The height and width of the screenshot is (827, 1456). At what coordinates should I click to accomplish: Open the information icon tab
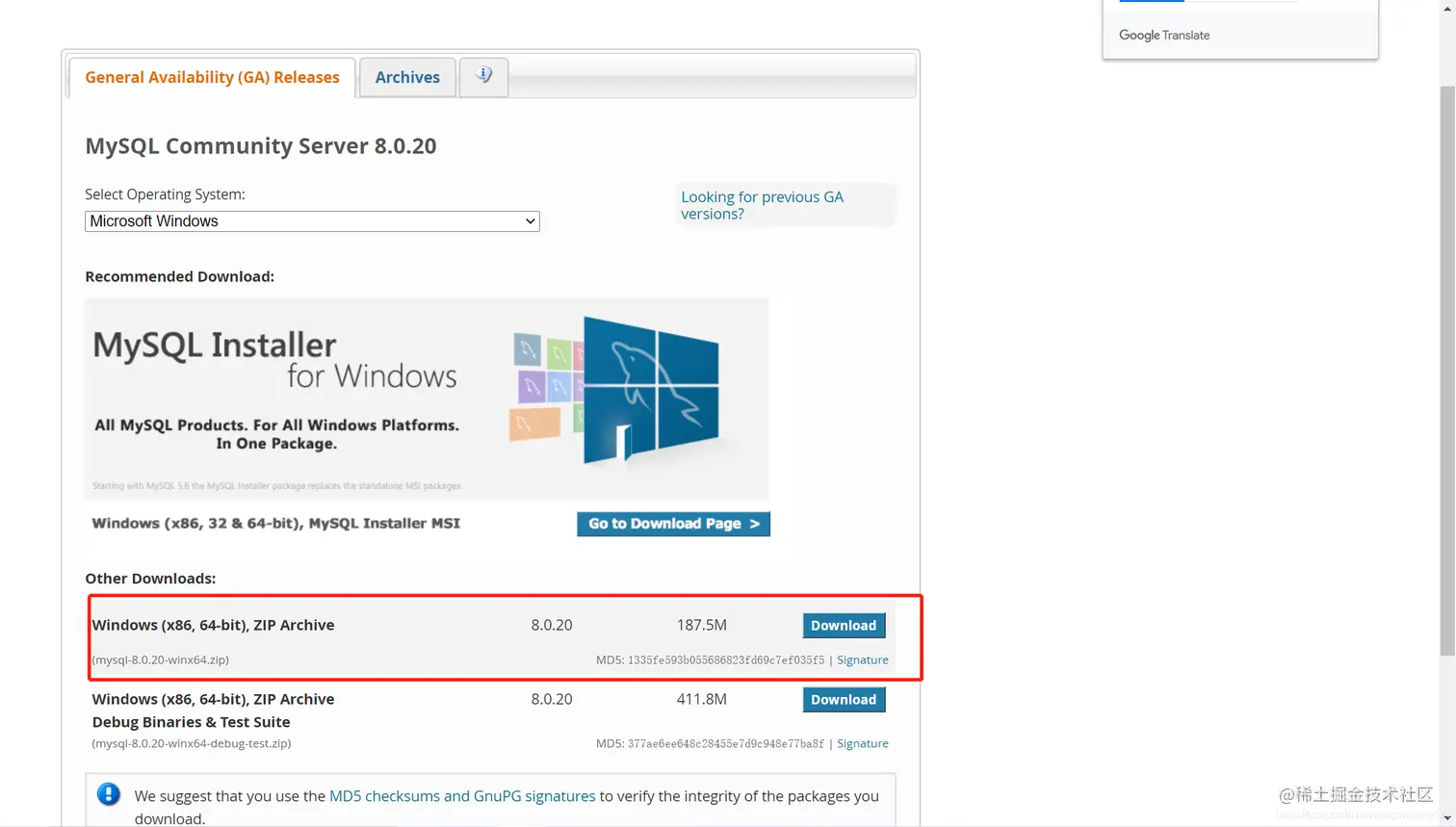point(483,76)
